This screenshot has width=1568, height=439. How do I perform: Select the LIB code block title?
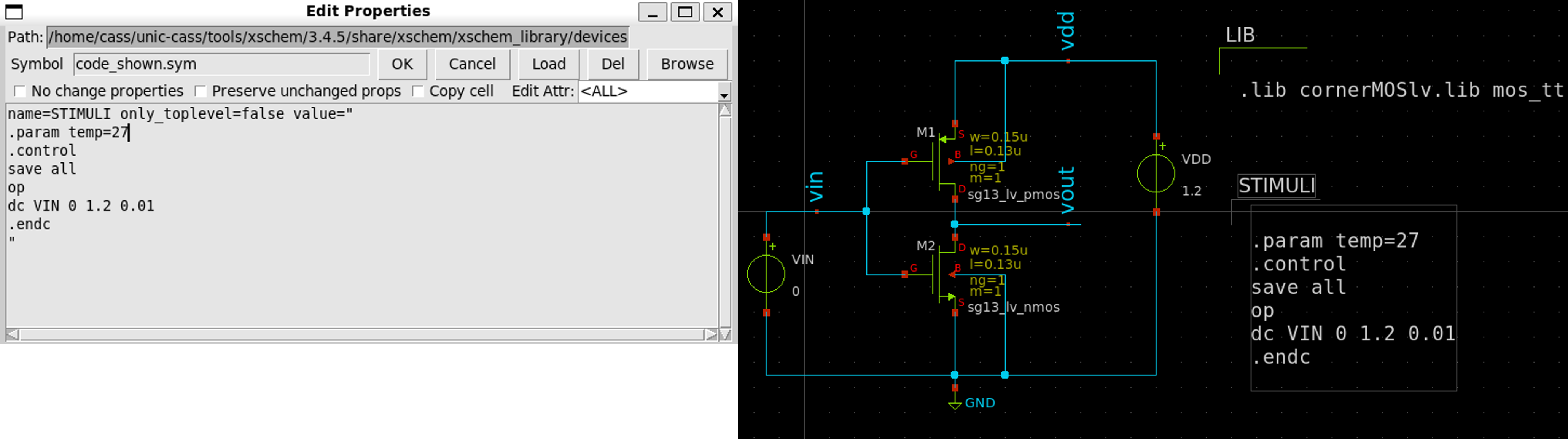click(1240, 35)
